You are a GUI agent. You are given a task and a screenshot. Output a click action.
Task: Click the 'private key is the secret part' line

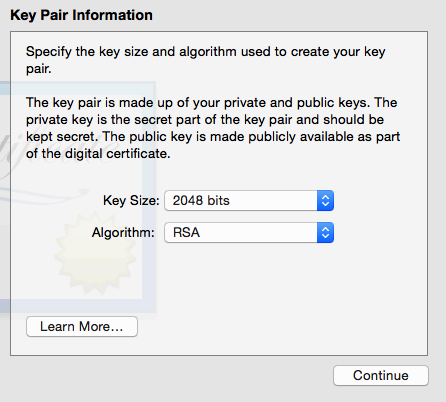click(205, 120)
